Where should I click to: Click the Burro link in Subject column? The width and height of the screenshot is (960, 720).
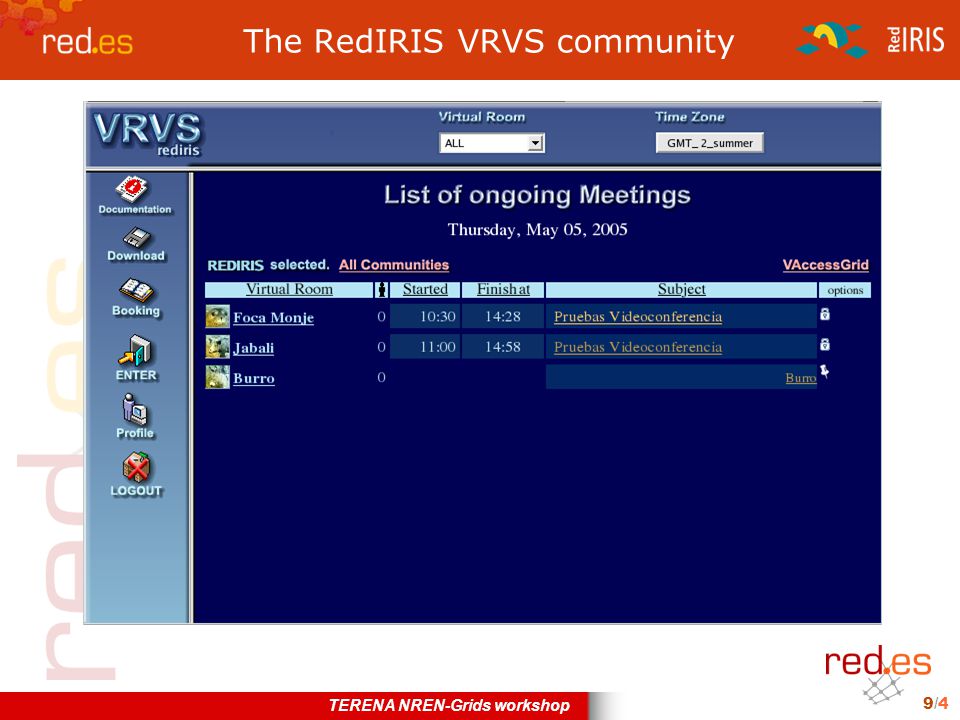pyautogui.click(x=801, y=378)
